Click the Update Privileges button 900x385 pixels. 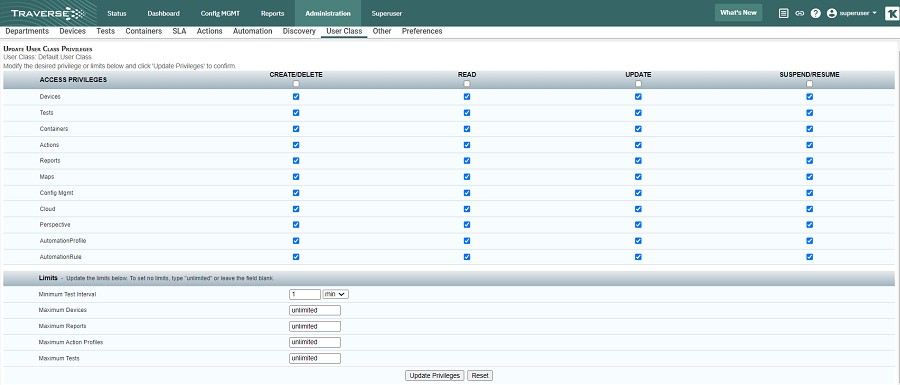(x=435, y=376)
